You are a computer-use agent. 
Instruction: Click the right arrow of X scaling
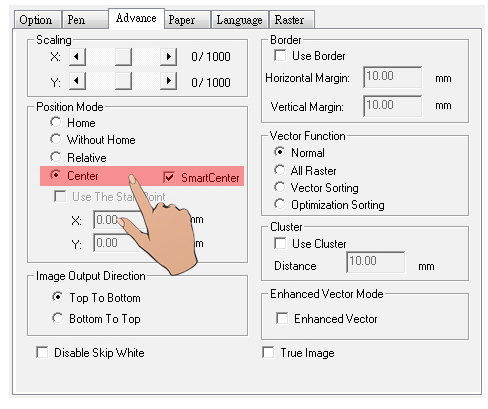click(168, 57)
